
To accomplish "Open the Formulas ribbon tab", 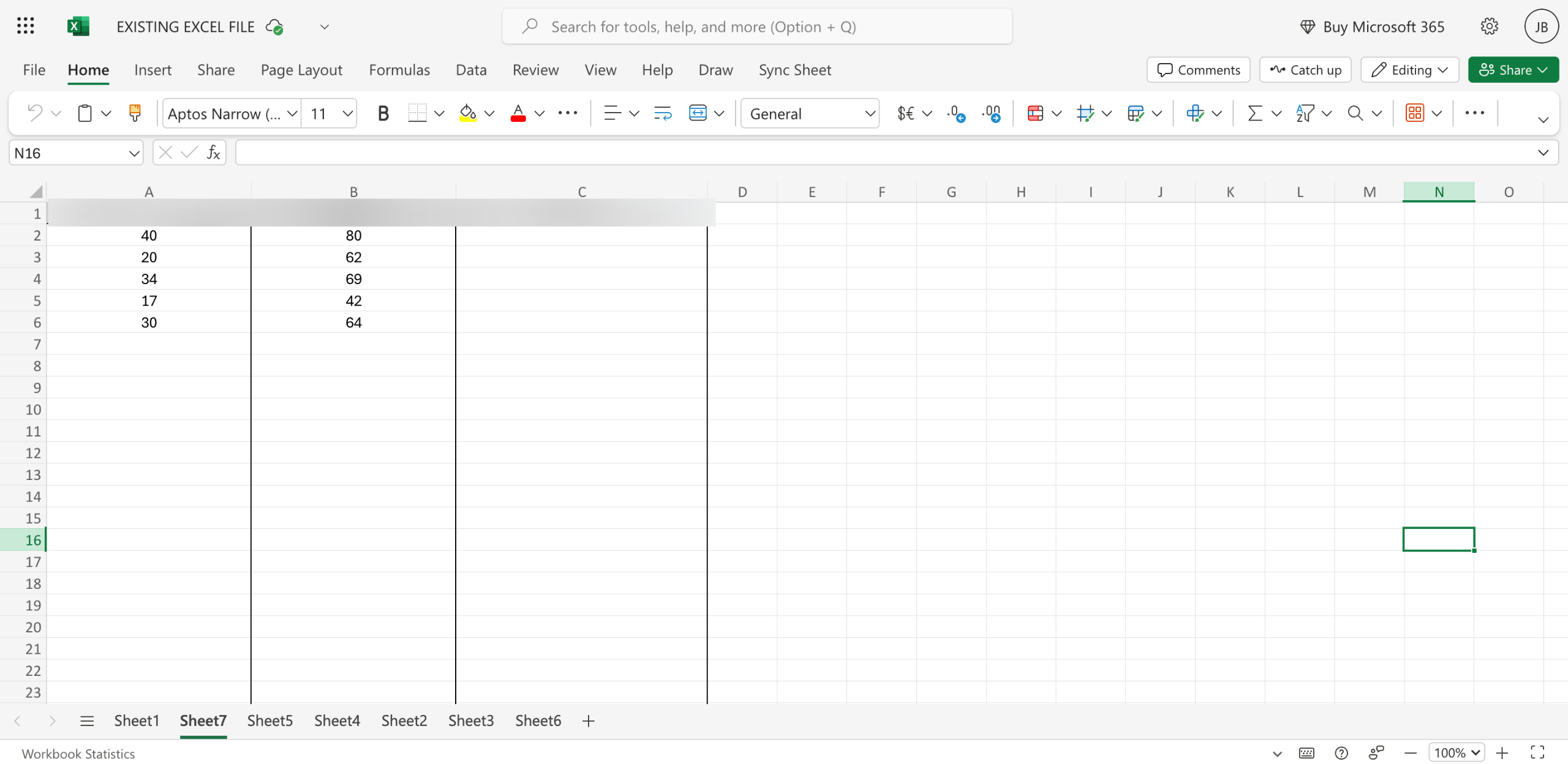I will (x=399, y=70).
